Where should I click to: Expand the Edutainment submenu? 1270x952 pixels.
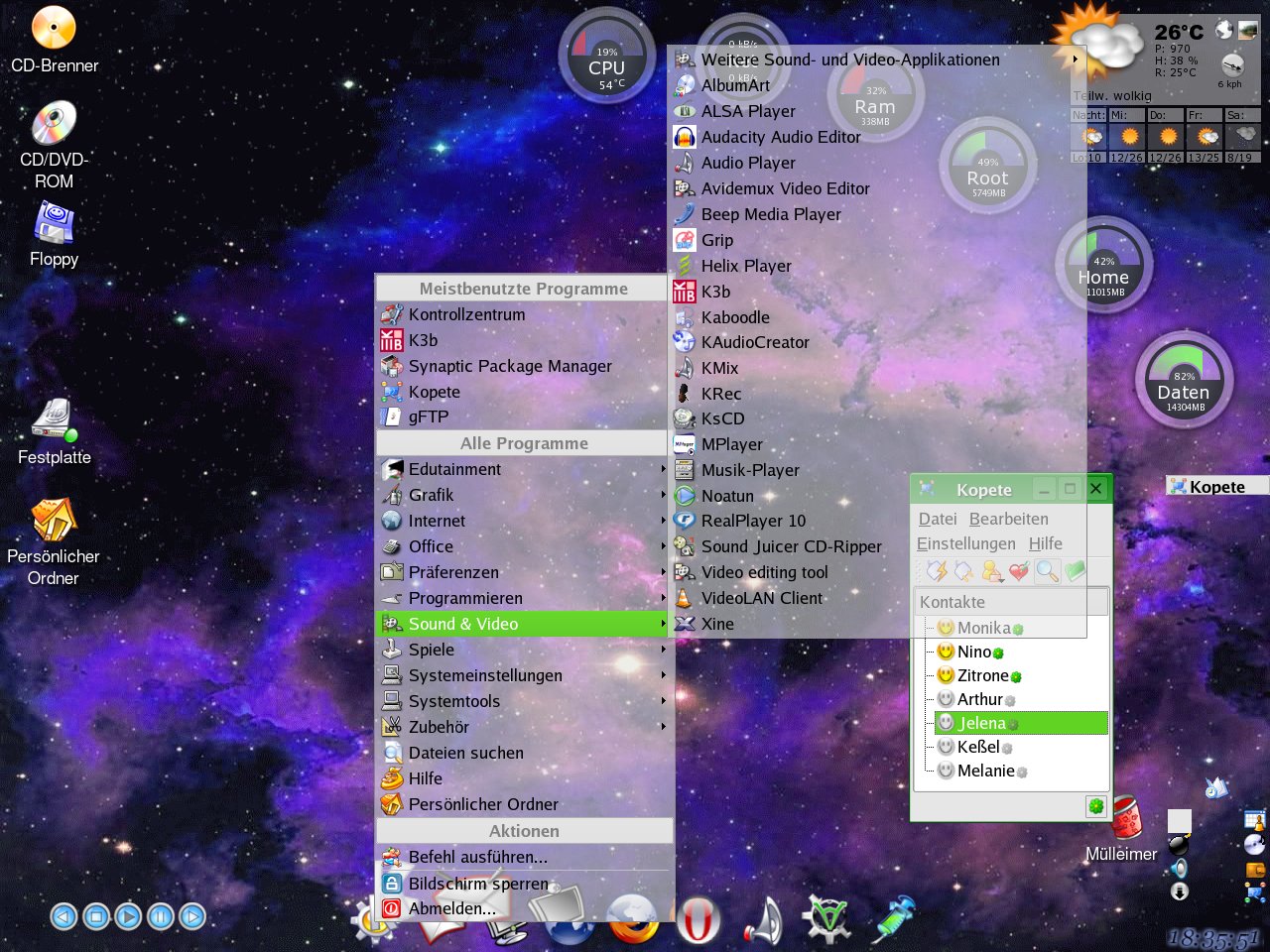(x=524, y=469)
